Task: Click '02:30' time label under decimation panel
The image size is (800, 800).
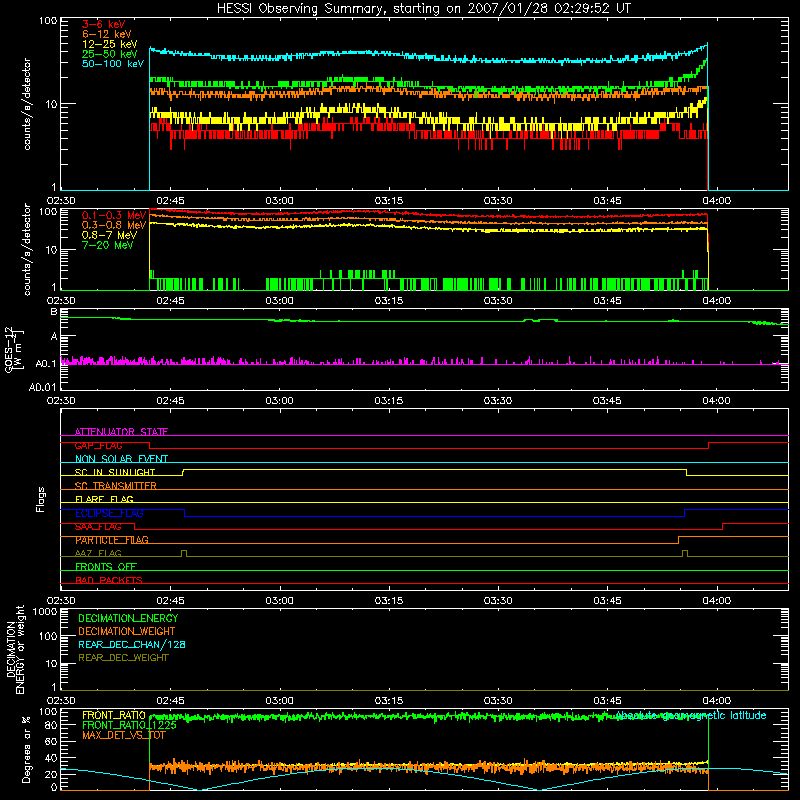Action: (61, 701)
